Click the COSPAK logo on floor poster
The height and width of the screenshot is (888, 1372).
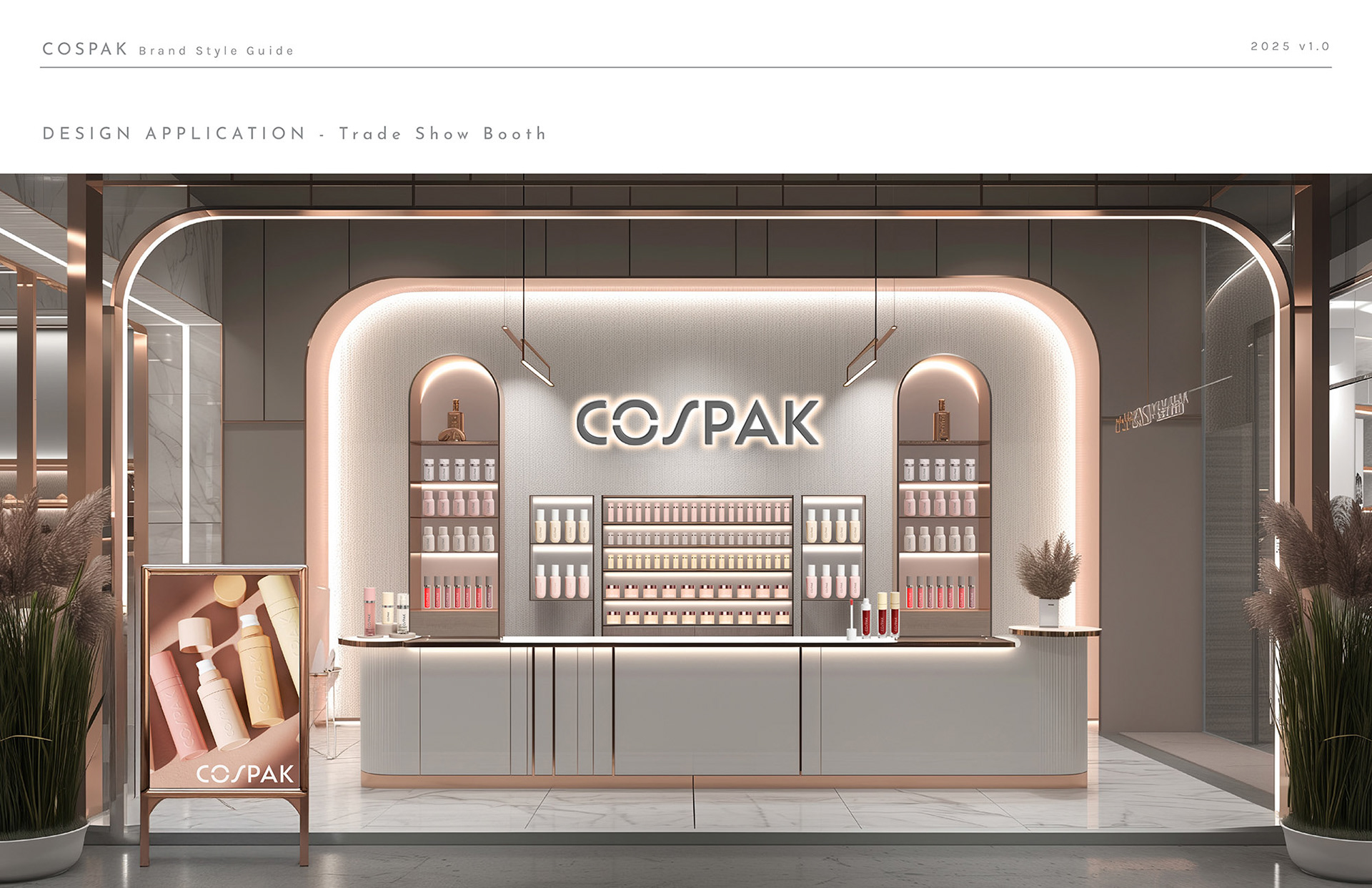(245, 774)
